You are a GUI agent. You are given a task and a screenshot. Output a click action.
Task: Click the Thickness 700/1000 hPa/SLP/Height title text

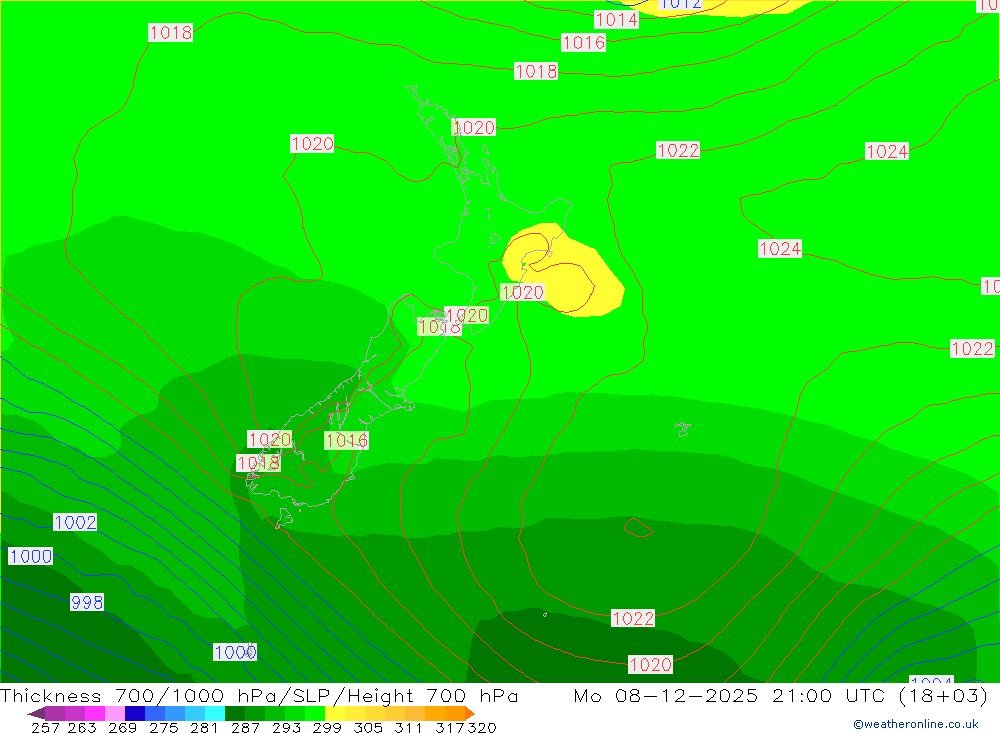pos(259,695)
